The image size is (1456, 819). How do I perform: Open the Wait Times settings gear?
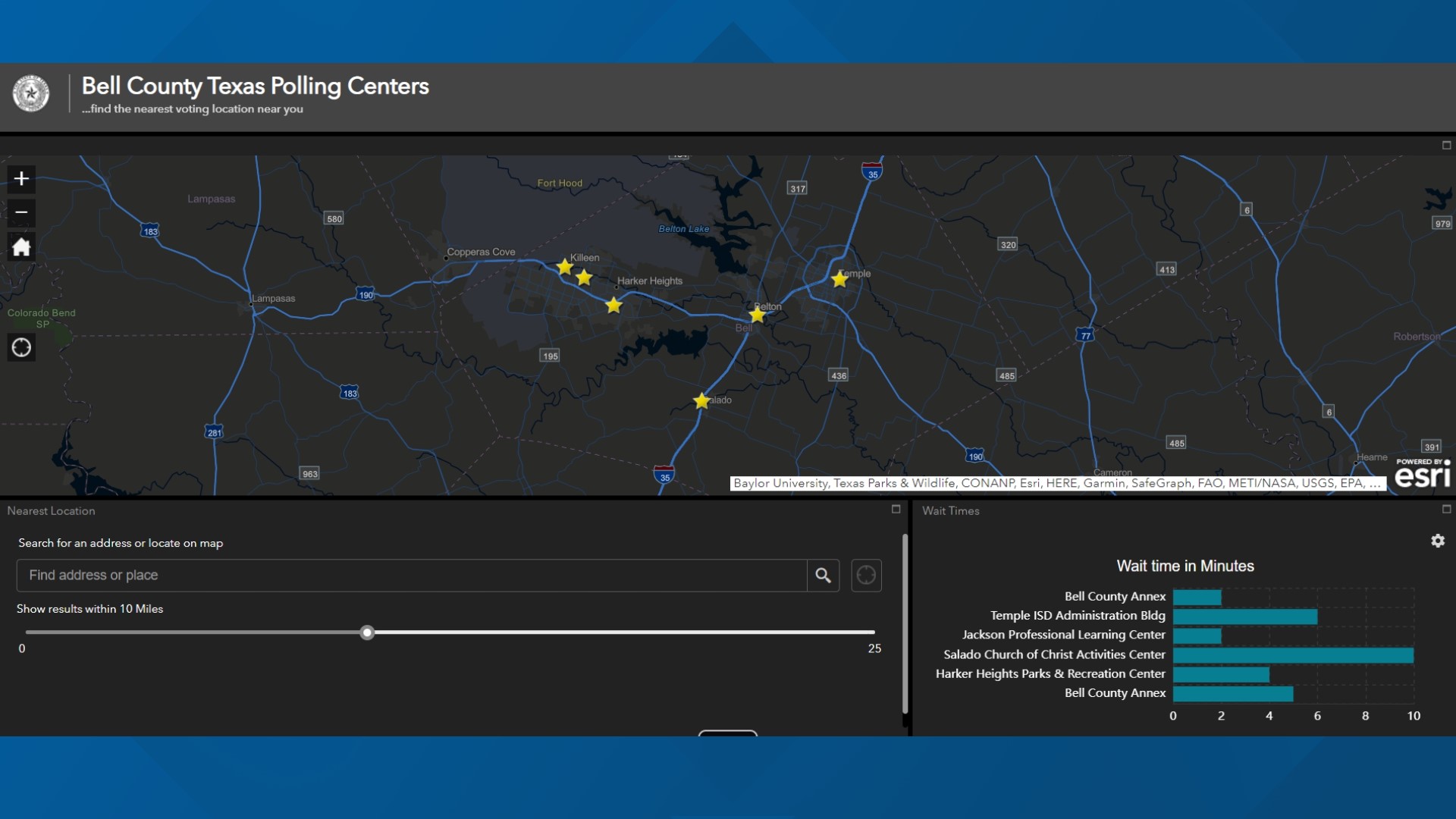[1439, 541]
